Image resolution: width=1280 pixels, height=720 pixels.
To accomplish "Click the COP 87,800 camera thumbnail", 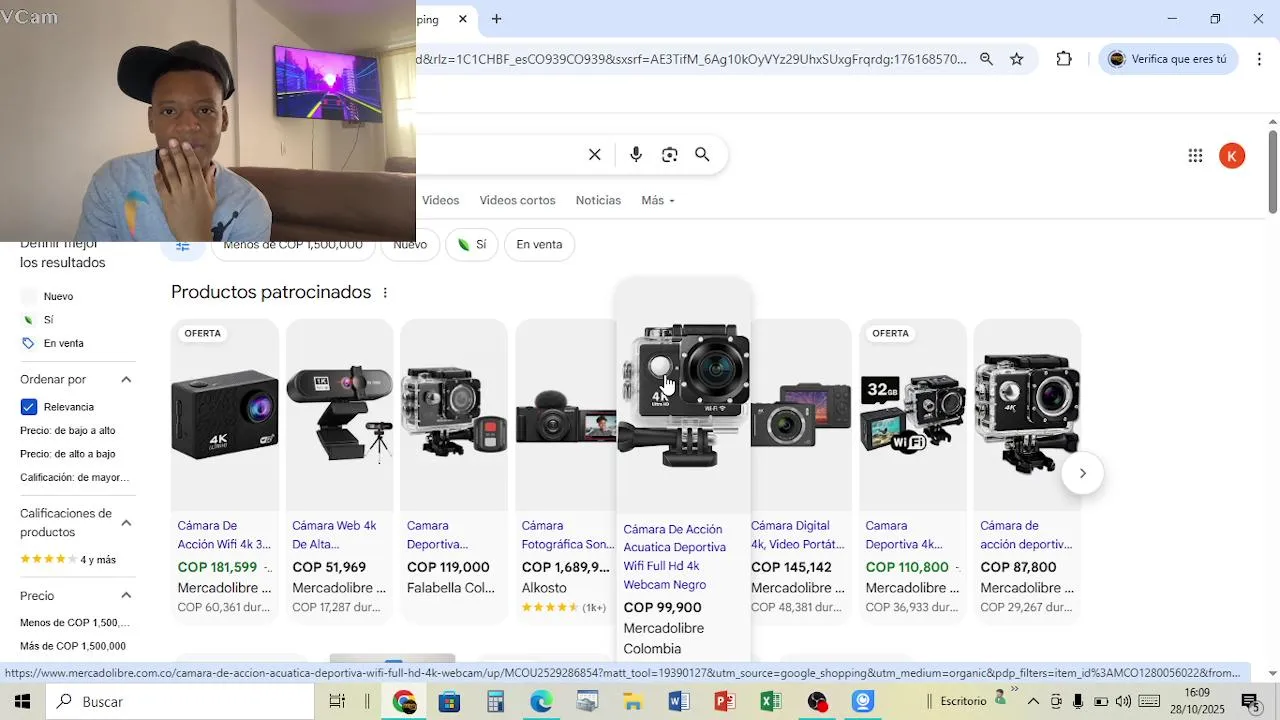I will [x=1027, y=413].
